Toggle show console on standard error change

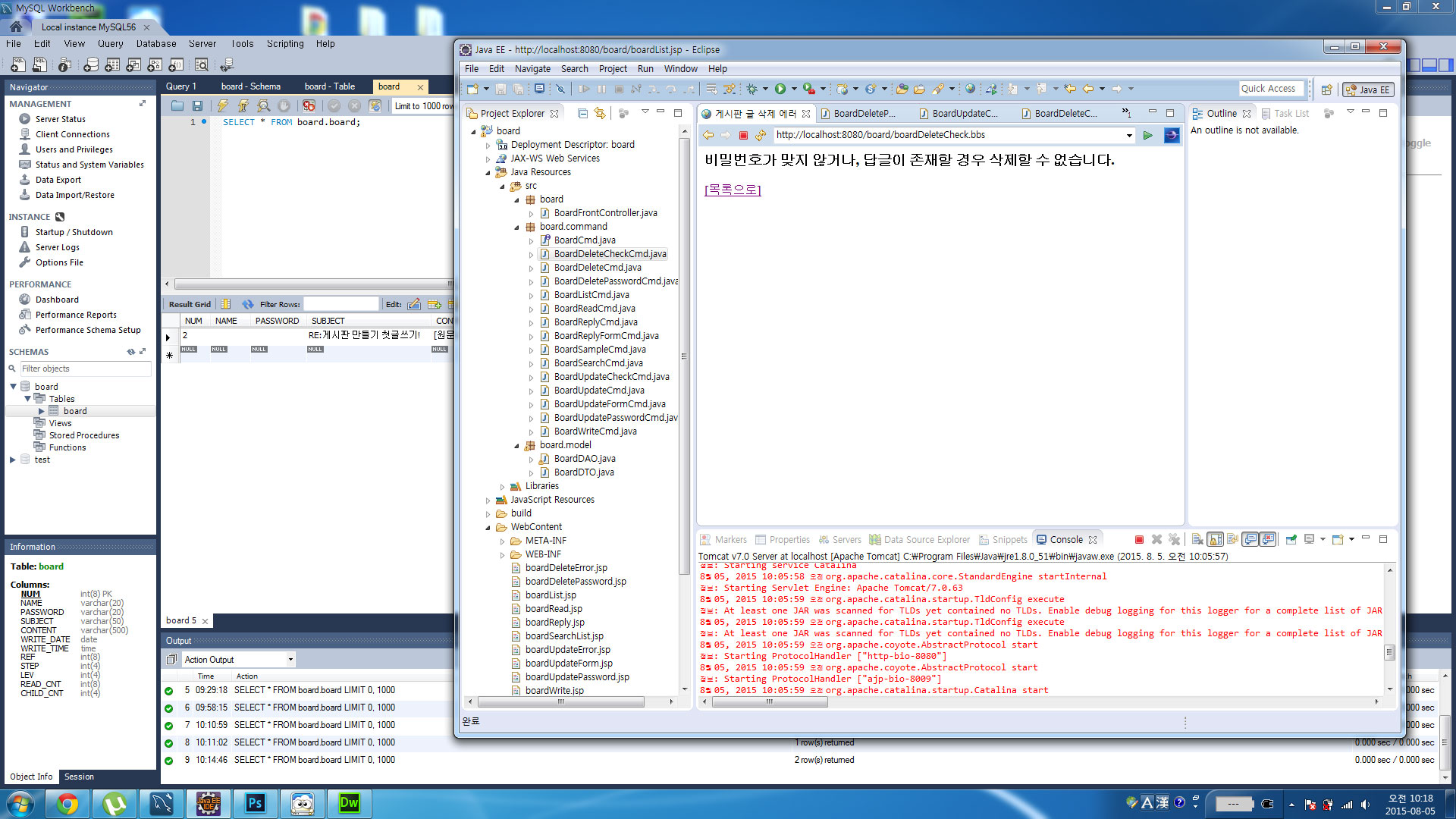click(x=1268, y=540)
